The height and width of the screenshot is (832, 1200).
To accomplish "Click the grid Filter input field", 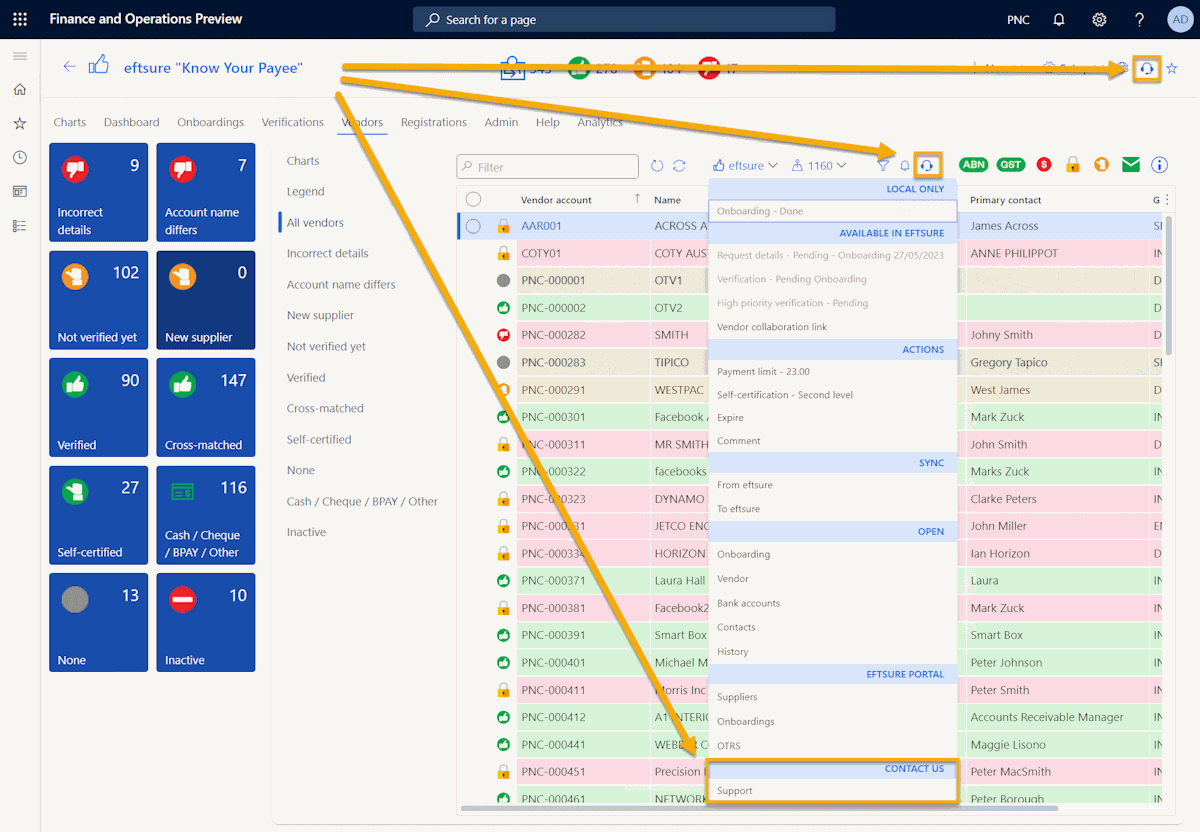I will click(x=547, y=166).
